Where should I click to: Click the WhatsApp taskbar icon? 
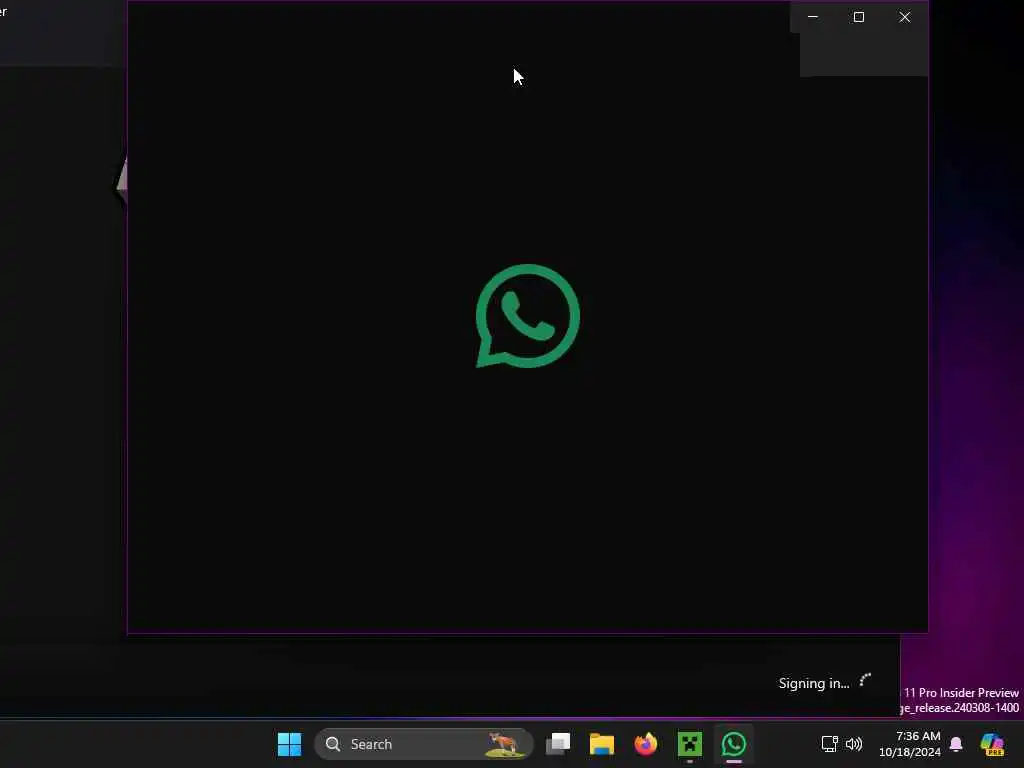733,744
